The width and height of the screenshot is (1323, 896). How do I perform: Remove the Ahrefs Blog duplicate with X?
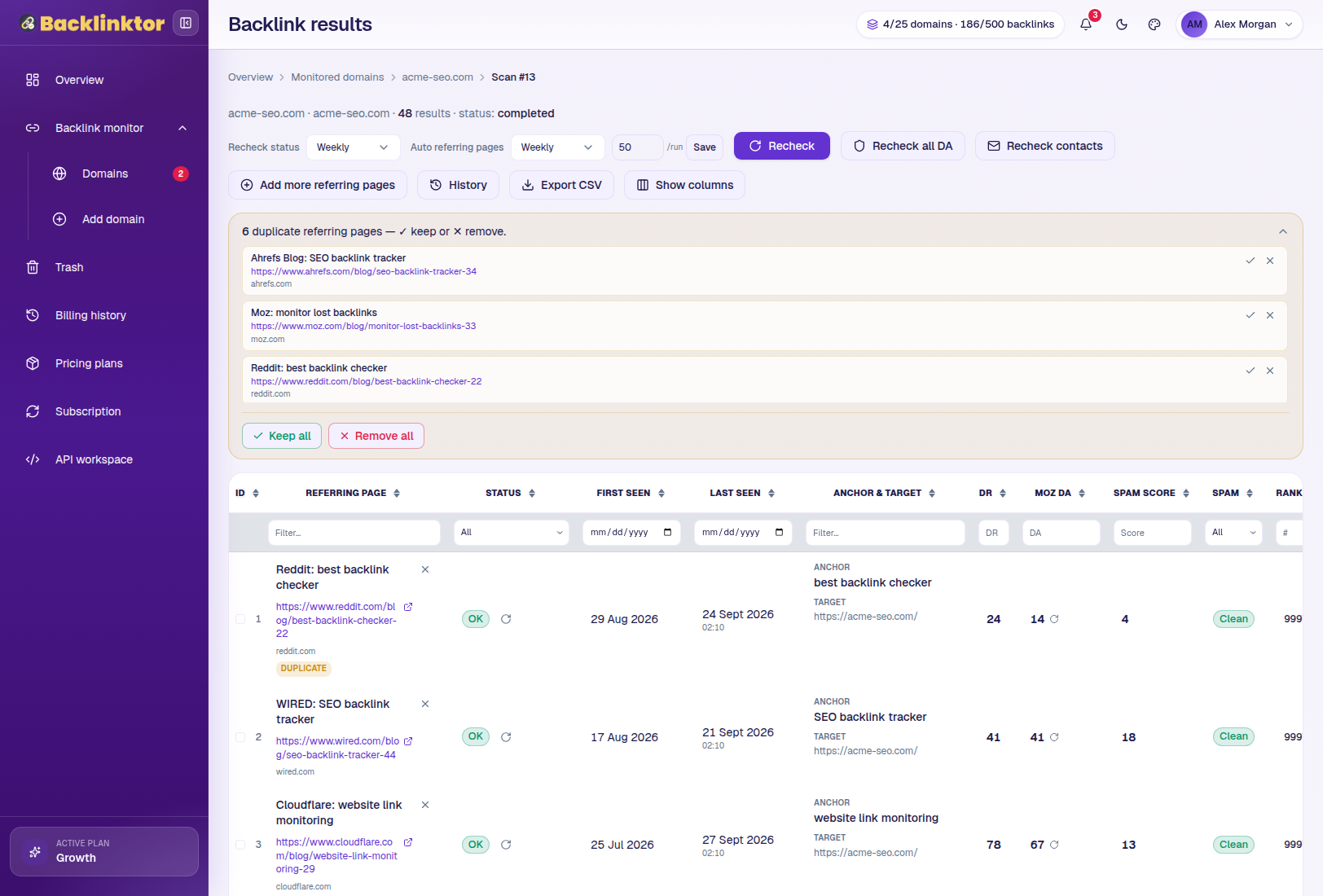coord(1270,261)
